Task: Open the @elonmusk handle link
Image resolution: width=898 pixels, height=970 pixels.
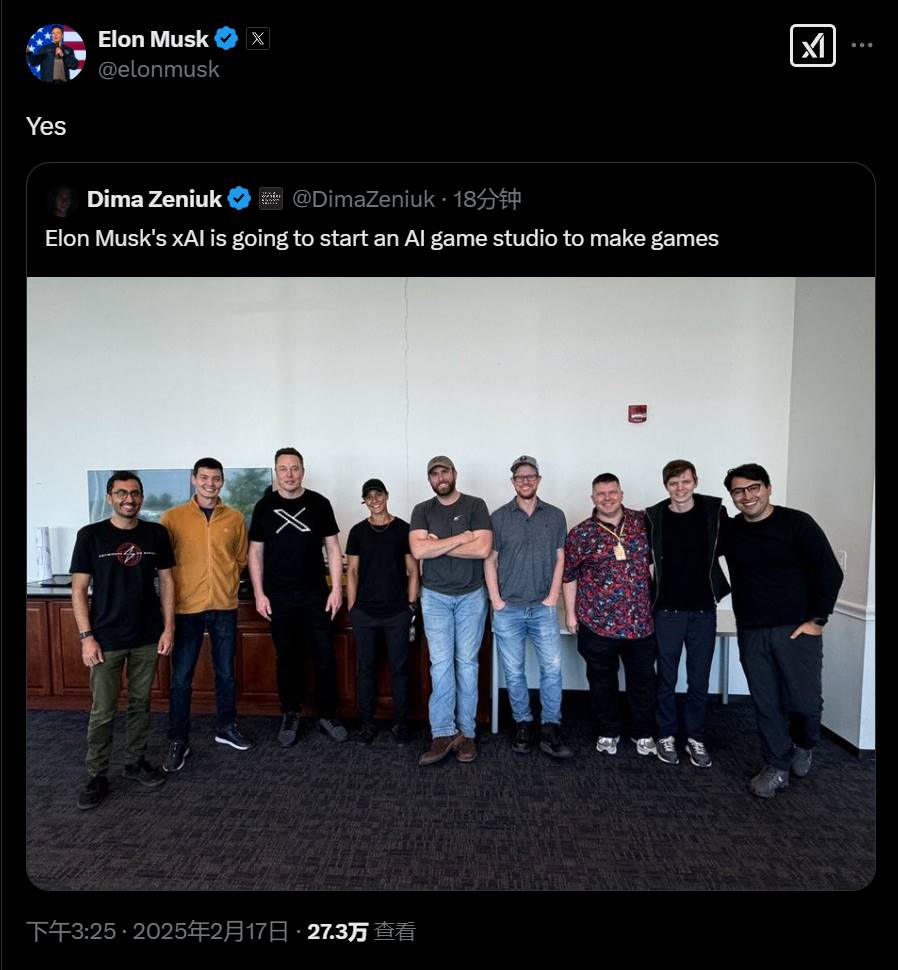Action: [x=158, y=69]
